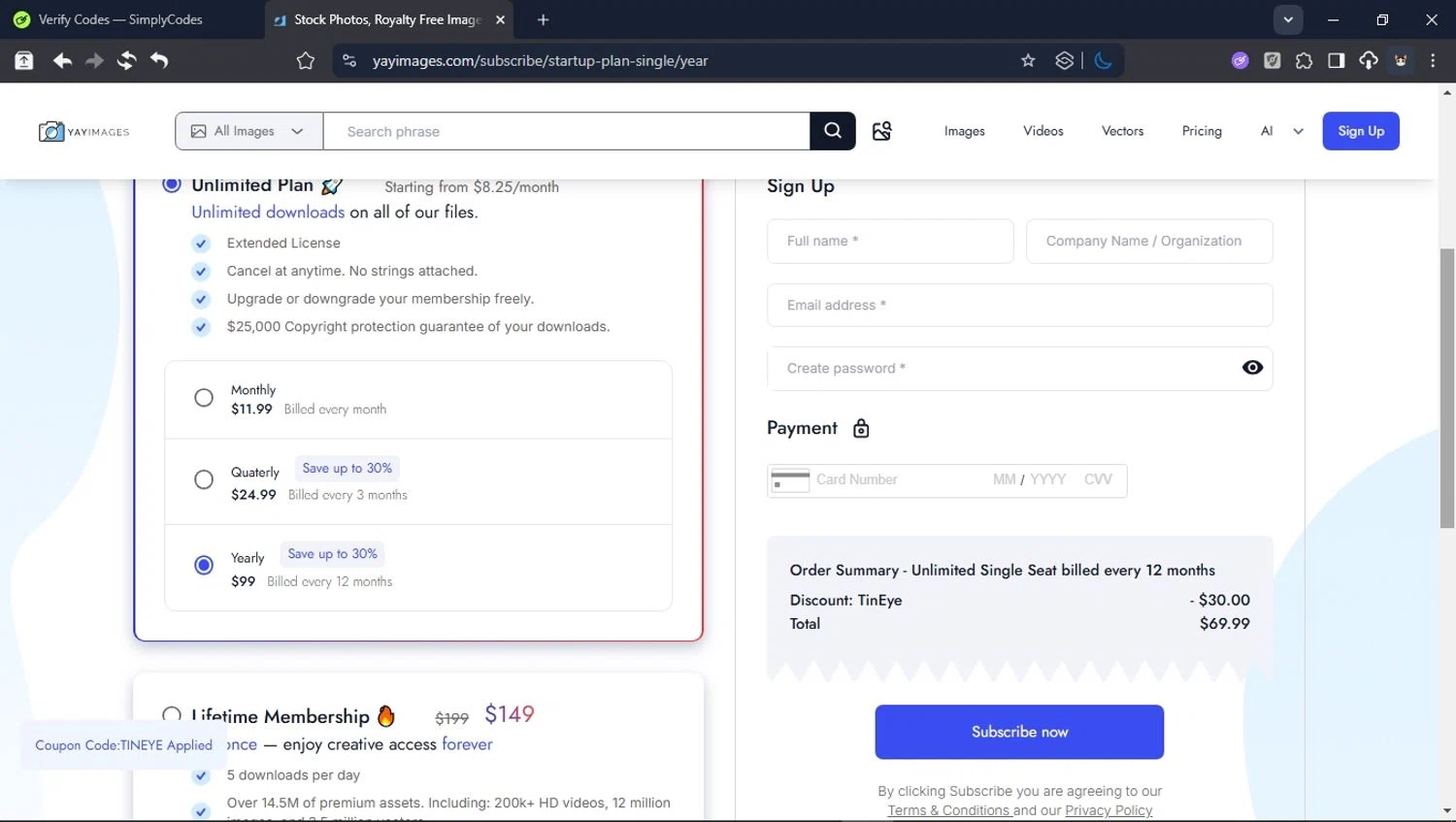The image size is (1456, 822).
Task: Click the purple round extension icon
Action: pyautogui.click(x=1240, y=60)
